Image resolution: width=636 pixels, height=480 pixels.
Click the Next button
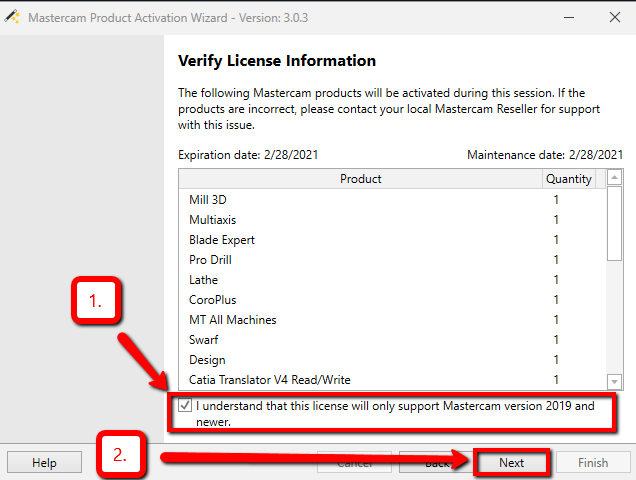[511, 463]
